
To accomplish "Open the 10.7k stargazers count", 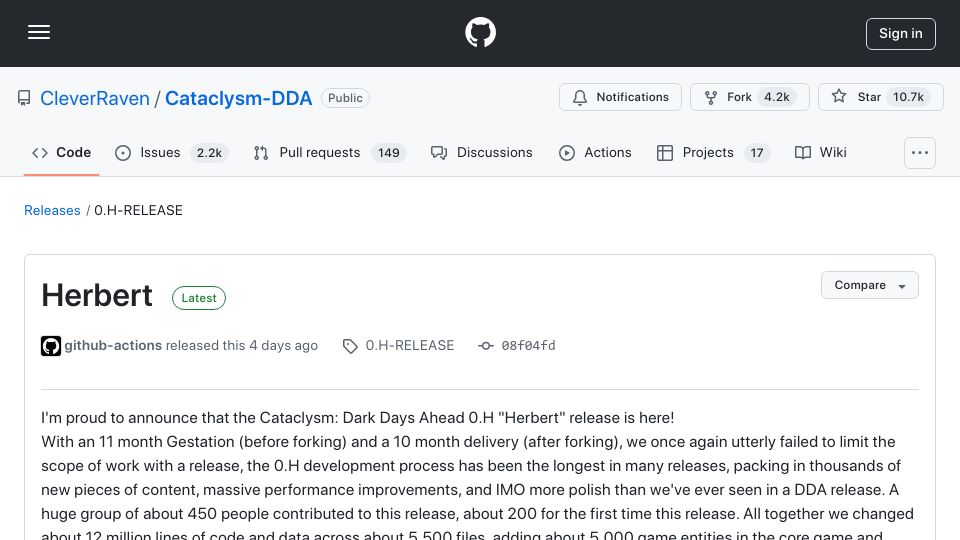I will click(x=908, y=97).
